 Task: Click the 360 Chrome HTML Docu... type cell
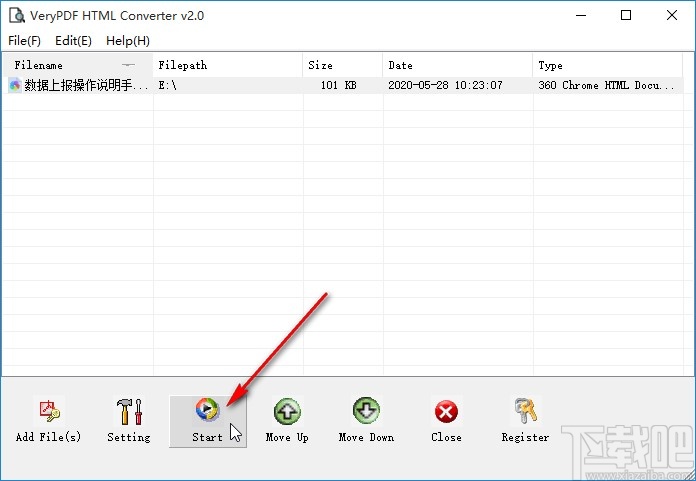[606, 85]
